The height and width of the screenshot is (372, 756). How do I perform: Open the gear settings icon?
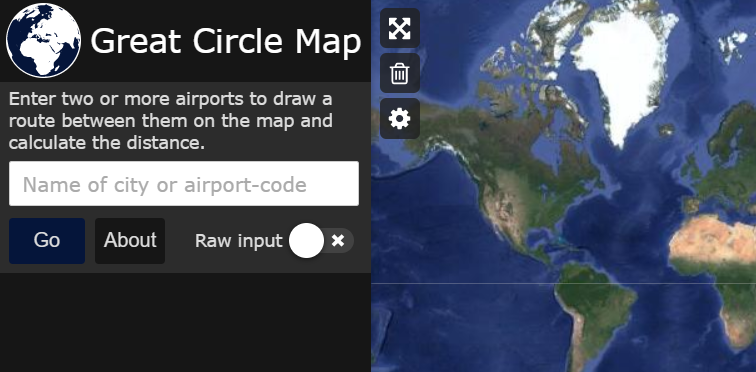400,119
